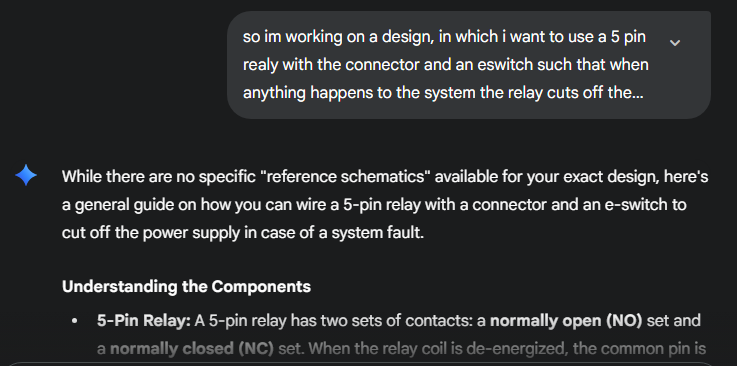Click the "Understanding the Components" heading
This screenshot has height=366, width=737.
click(186, 287)
